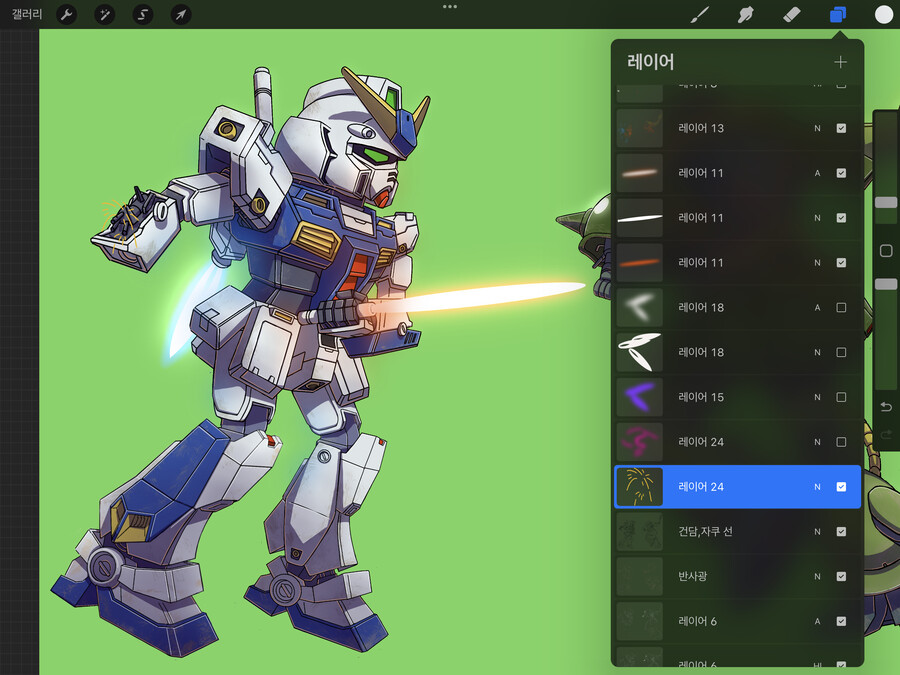Show 레이어 18 with blend mode A

pos(841,307)
